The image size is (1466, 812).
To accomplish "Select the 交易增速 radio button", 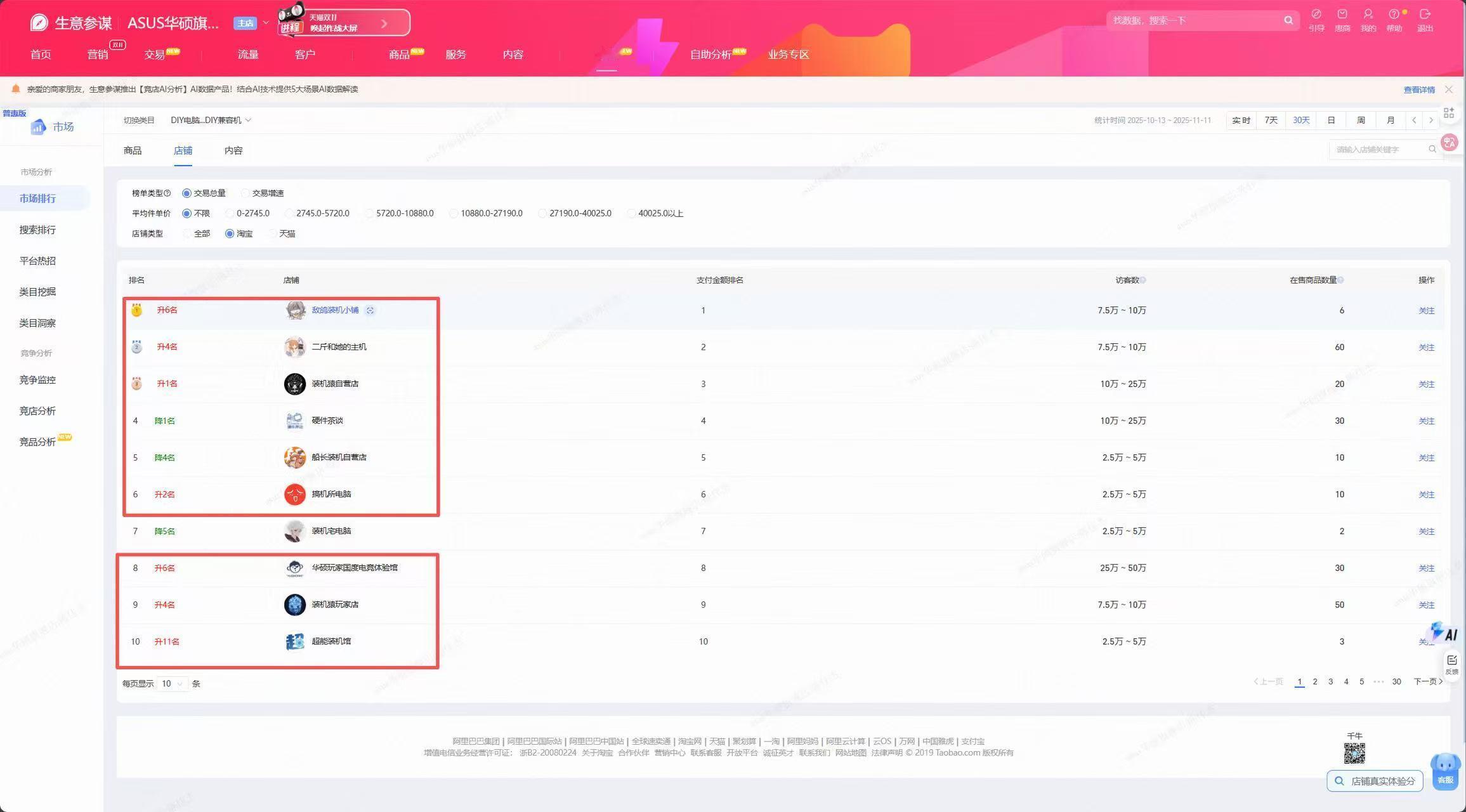I will click(x=245, y=193).
